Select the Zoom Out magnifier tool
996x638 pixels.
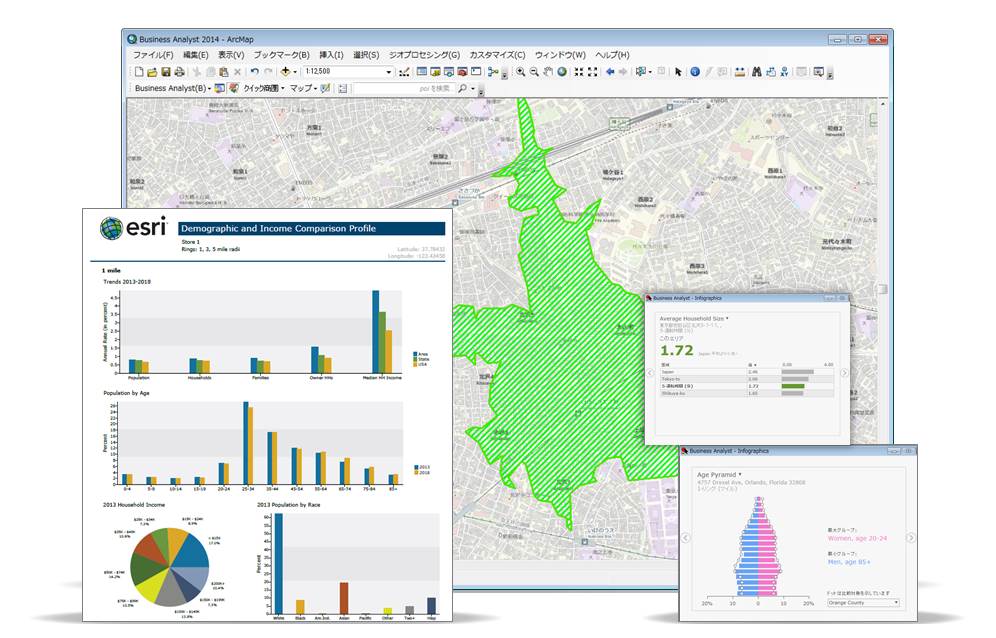click(534, 72)
